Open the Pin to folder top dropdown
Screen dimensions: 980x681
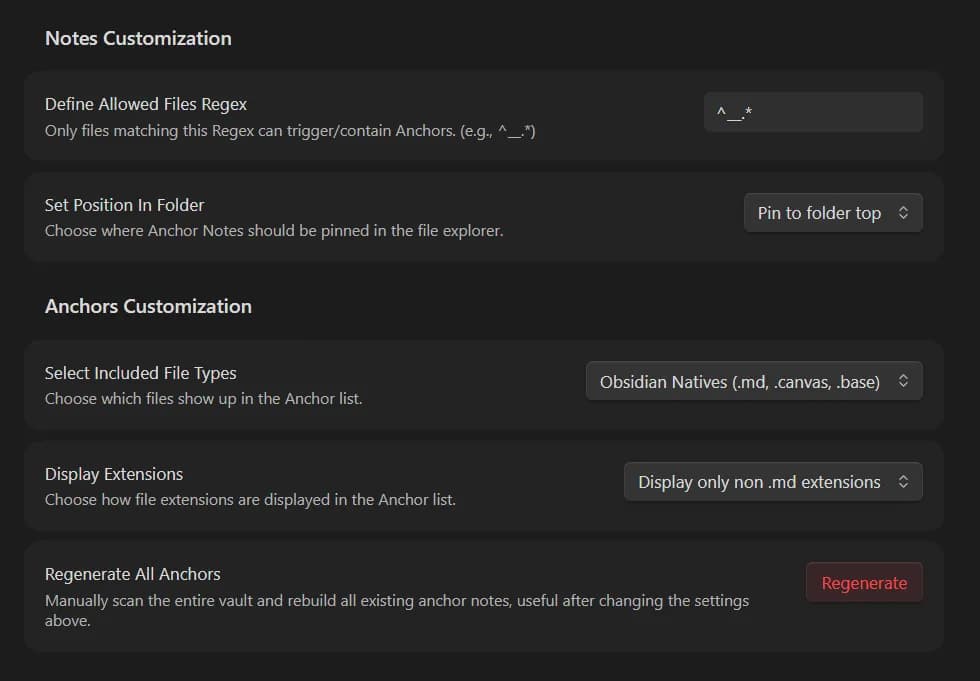(833, 213)
